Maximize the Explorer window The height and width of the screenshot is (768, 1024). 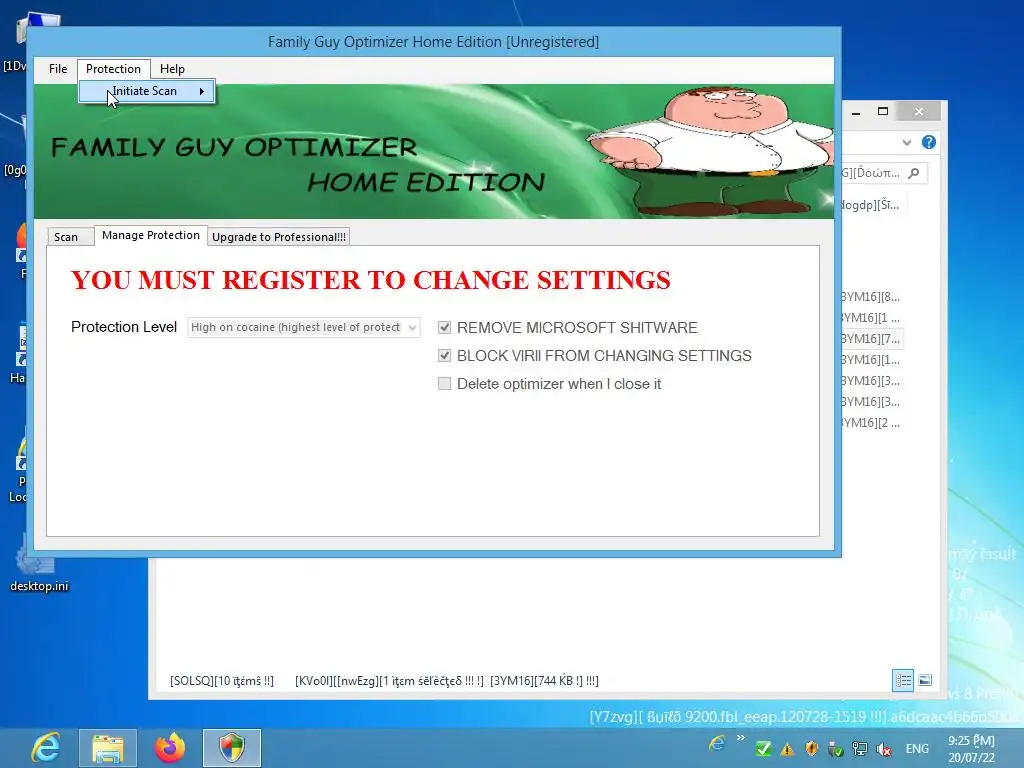tap(883, 112)
